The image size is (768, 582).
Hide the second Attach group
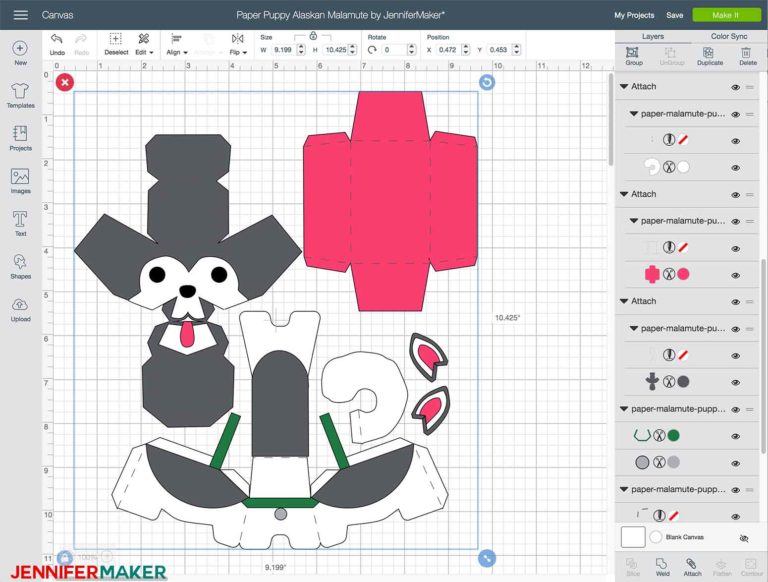tap(735, 195)
